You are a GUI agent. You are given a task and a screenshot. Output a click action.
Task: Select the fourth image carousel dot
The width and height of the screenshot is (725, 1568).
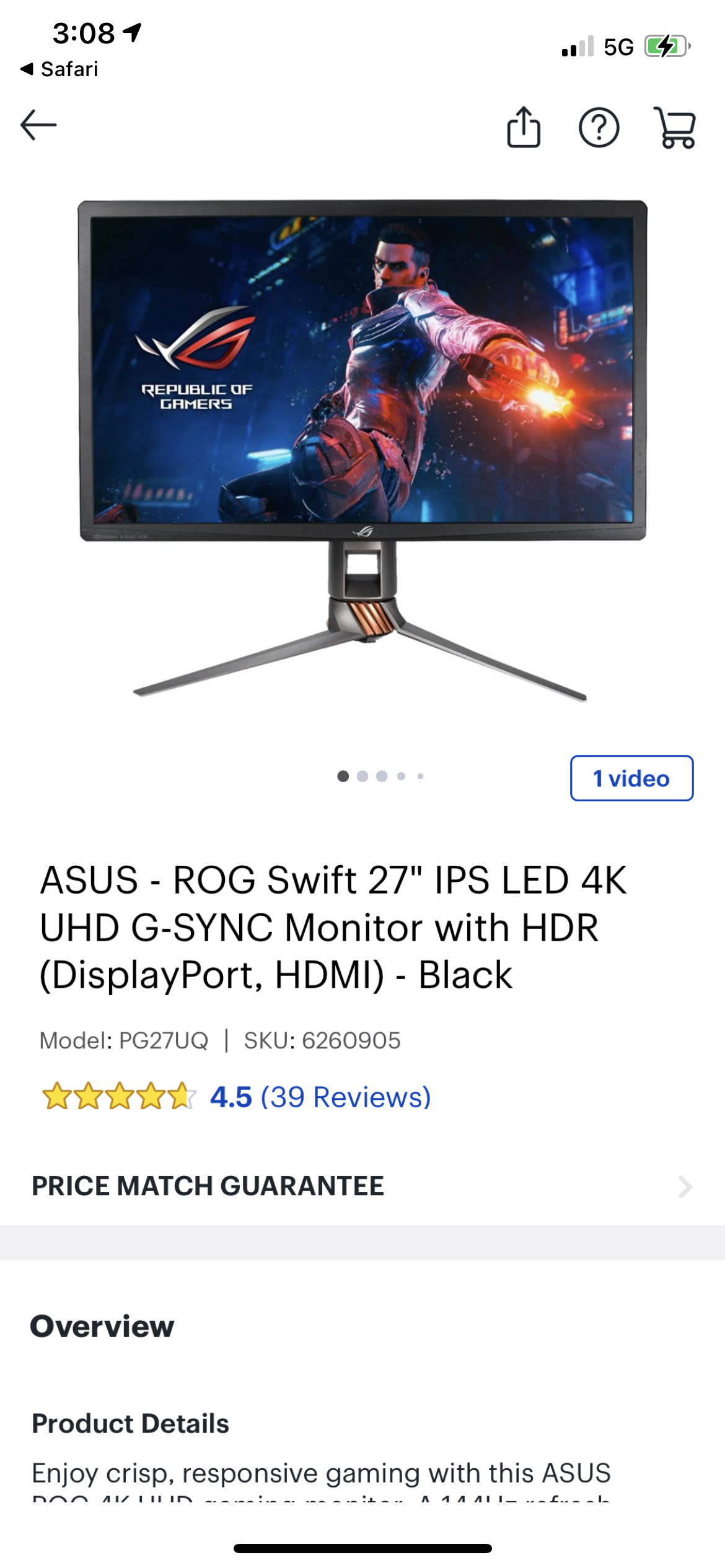click(x=401, y=776)
